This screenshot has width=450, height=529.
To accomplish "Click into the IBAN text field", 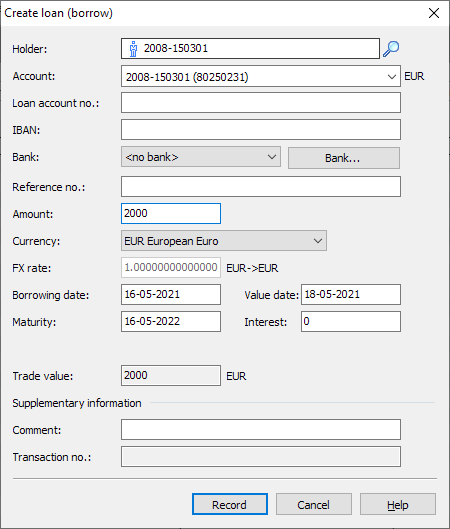I will 261,130.
